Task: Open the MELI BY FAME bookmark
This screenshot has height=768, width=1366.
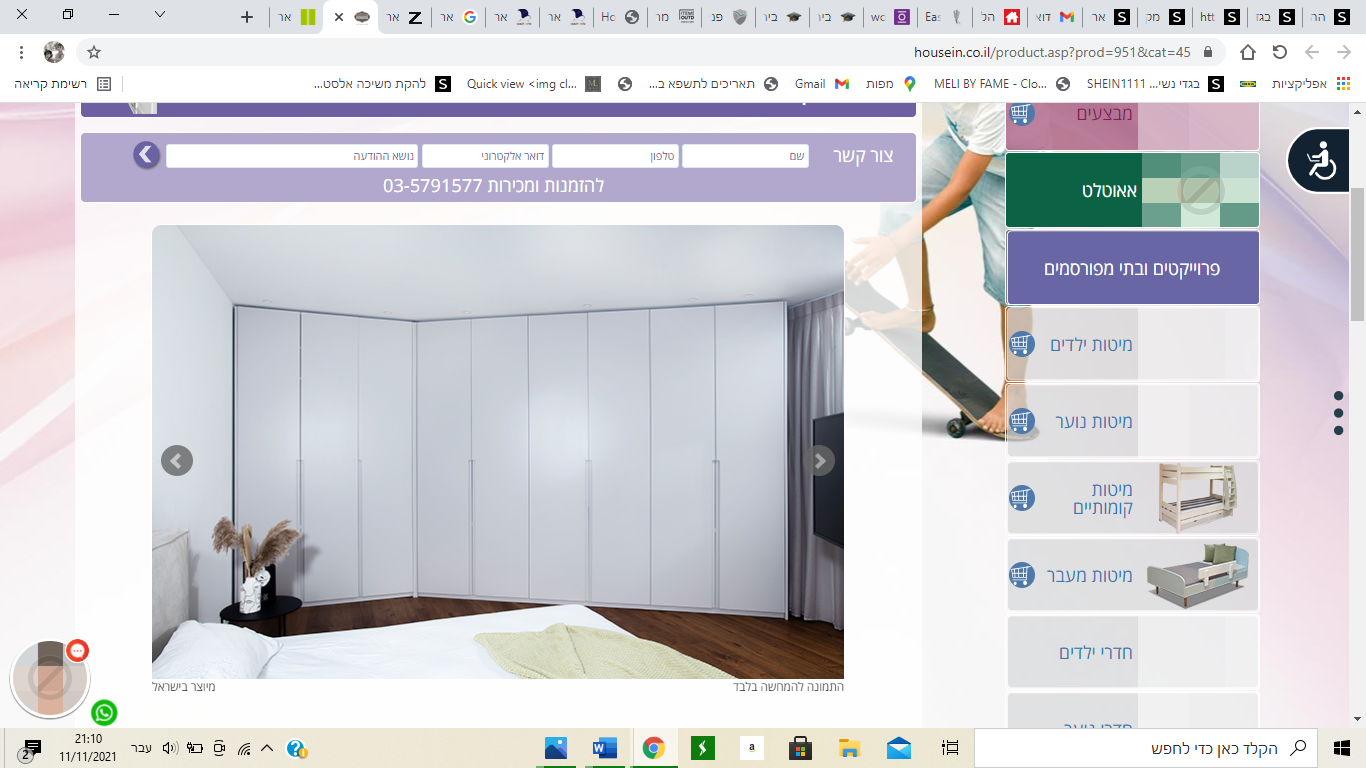Action: pyautogui.click(x=1001, y=84)
